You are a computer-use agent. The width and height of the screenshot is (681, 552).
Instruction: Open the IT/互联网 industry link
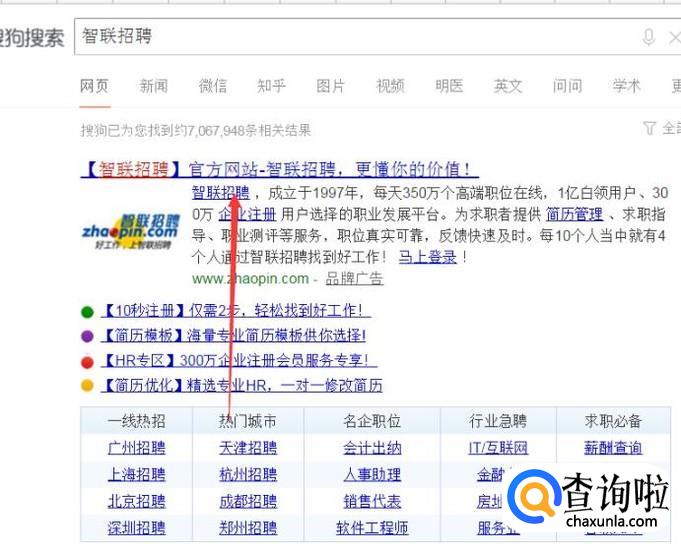(x=498, y=448)
